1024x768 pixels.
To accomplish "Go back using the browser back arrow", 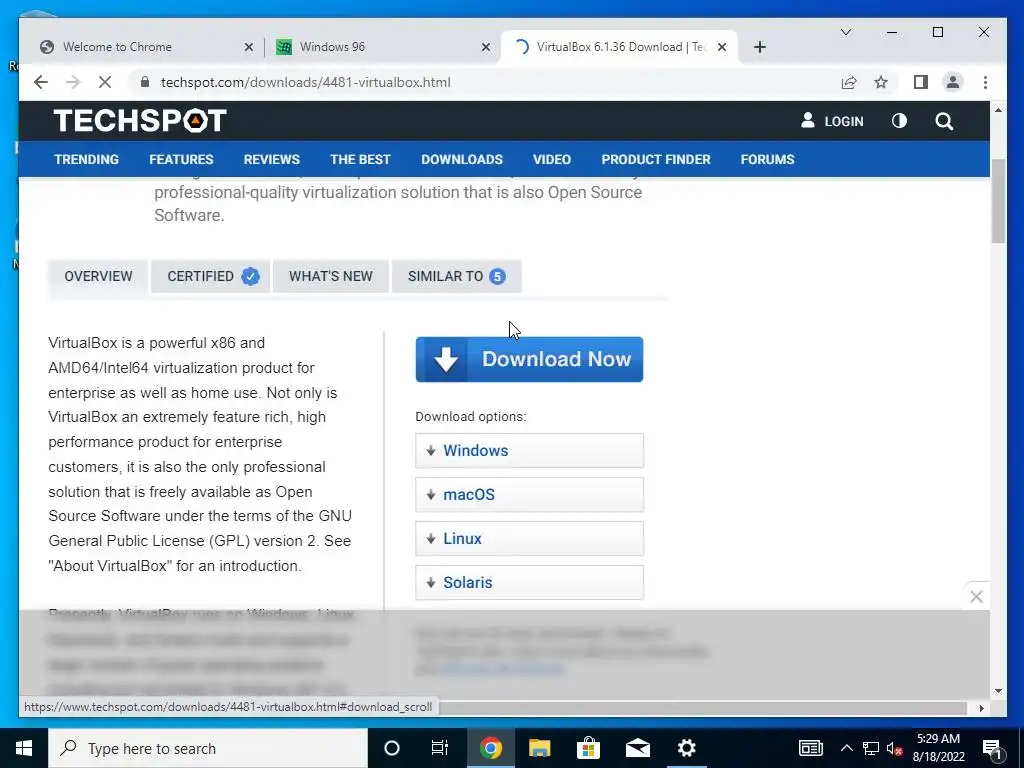I will 41,82.
